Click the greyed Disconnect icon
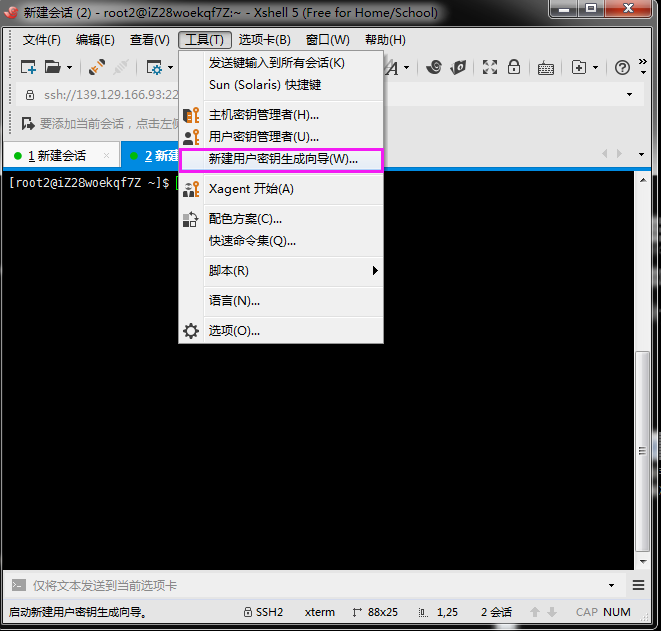661x631 pixels. click(121, 67)
